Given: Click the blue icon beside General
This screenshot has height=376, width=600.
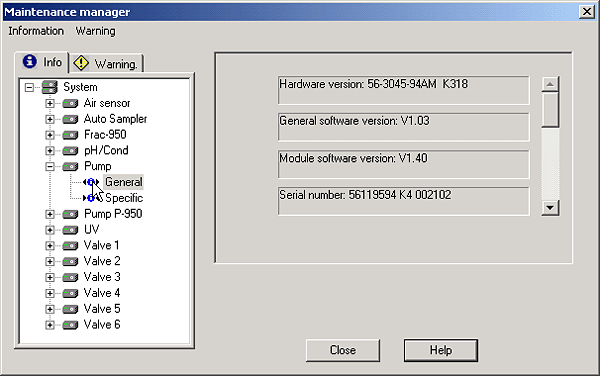Looking at the screenshot, I should [x=91, y=182].
